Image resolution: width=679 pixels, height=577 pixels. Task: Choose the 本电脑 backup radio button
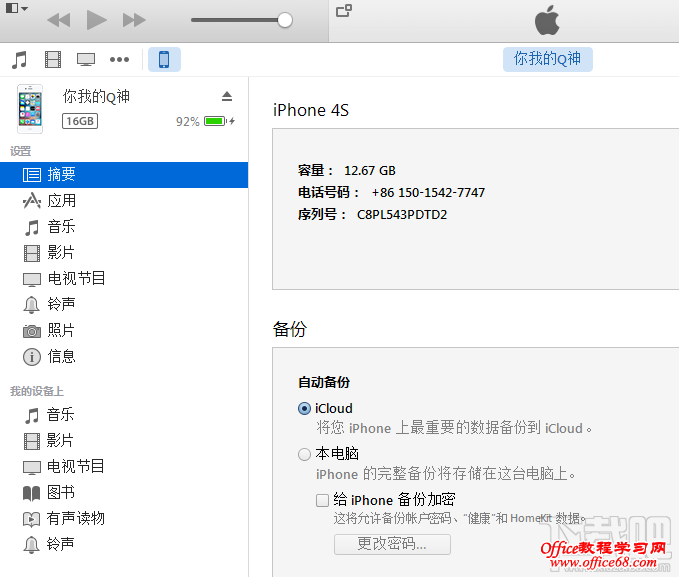[x=304, y=454]
